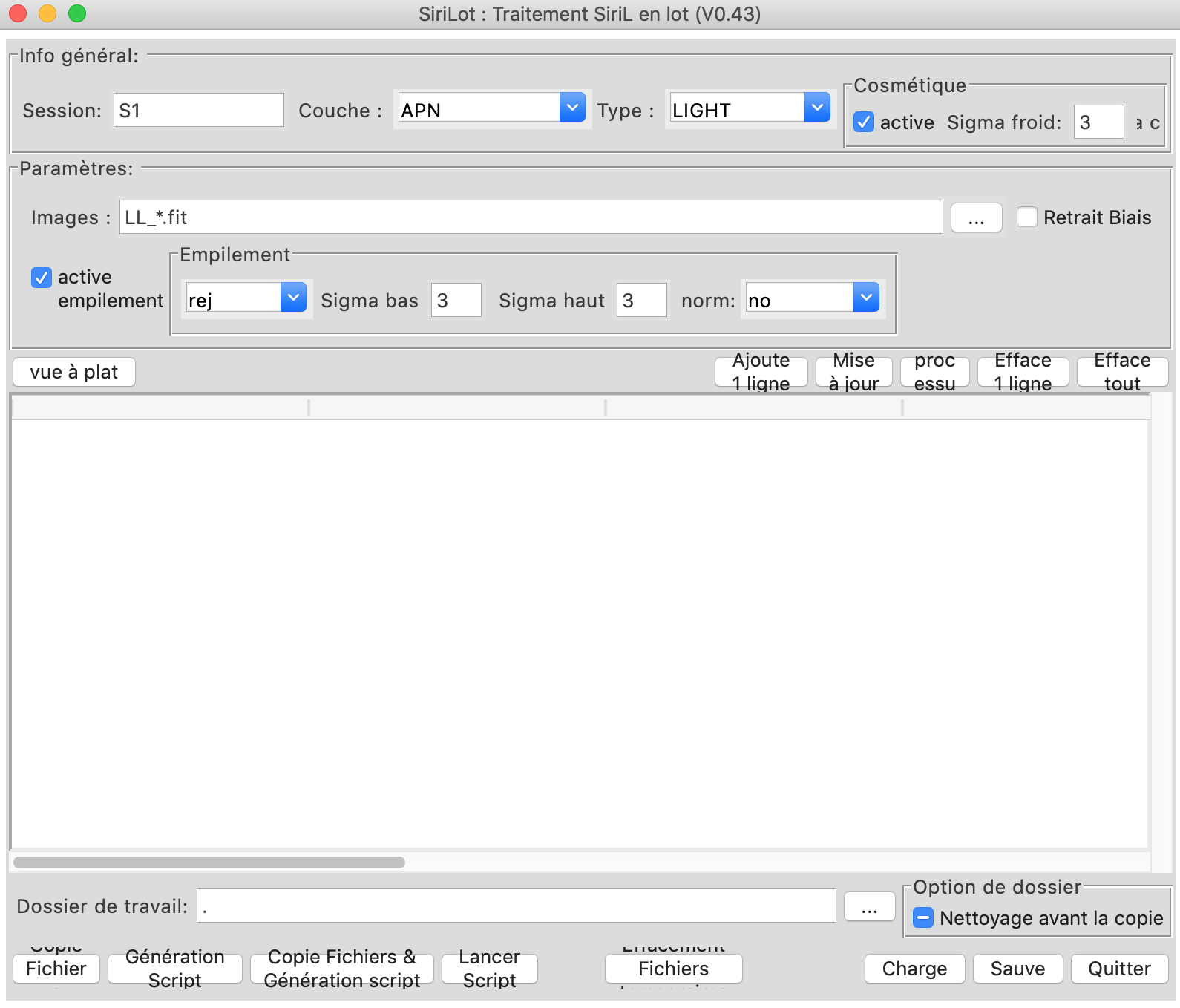Click the vue à plat button
The image size is (1180, 1008).
74,372
